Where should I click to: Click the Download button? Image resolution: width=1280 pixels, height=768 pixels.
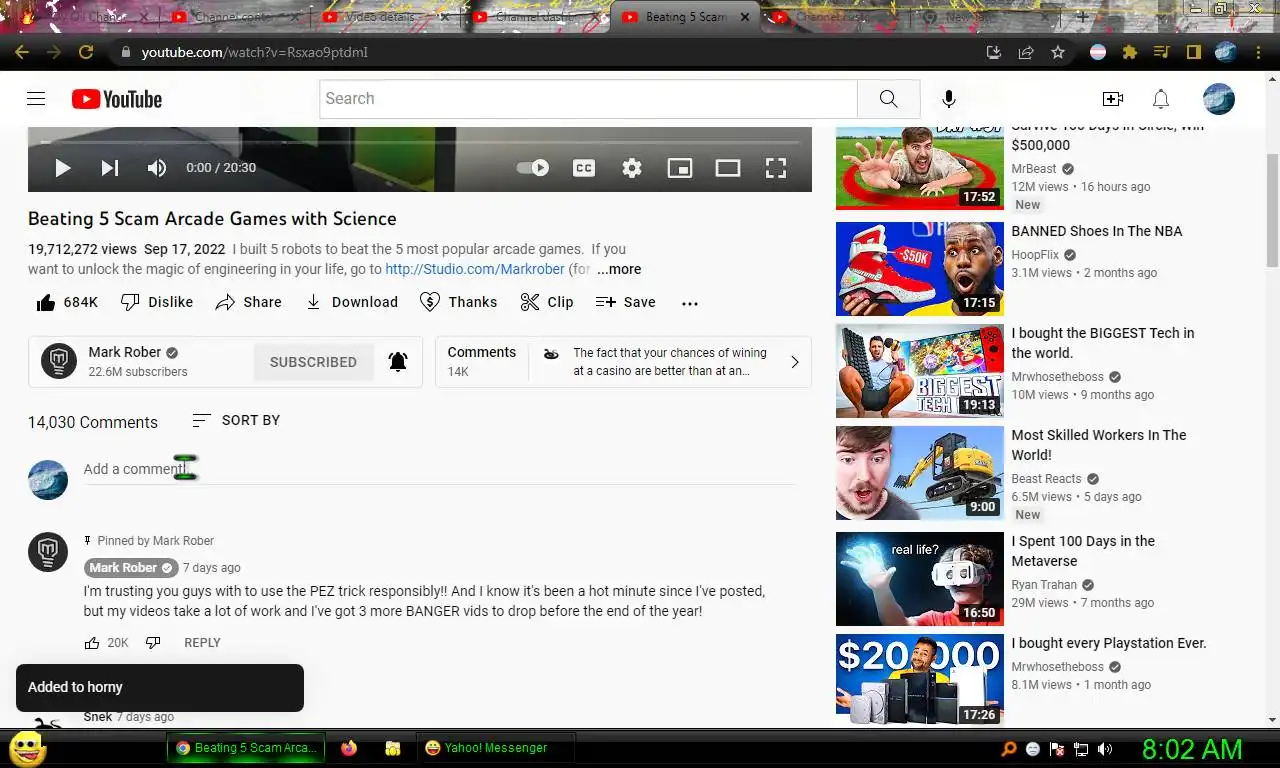coord(351,302)
